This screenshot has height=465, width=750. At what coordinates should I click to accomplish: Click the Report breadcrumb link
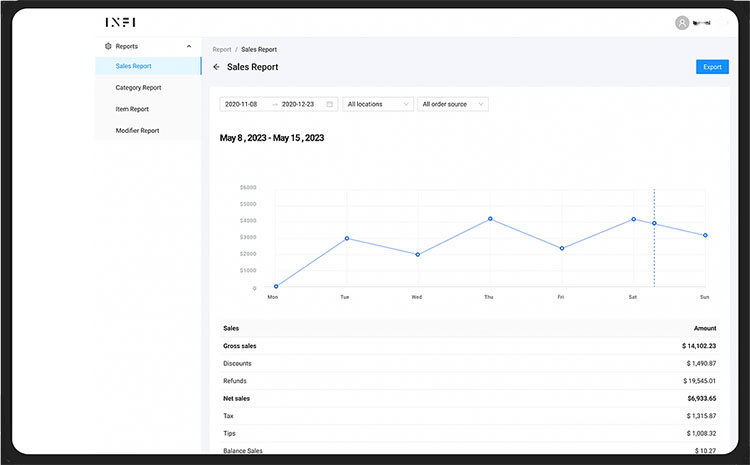pyautogui.click(x=221, y=49)
